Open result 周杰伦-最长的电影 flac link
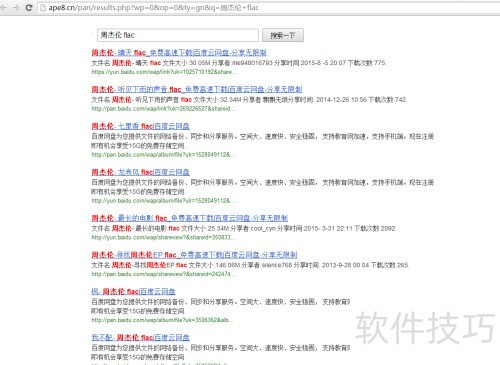This screenshot has width=500, height=365. coord(190,218)
